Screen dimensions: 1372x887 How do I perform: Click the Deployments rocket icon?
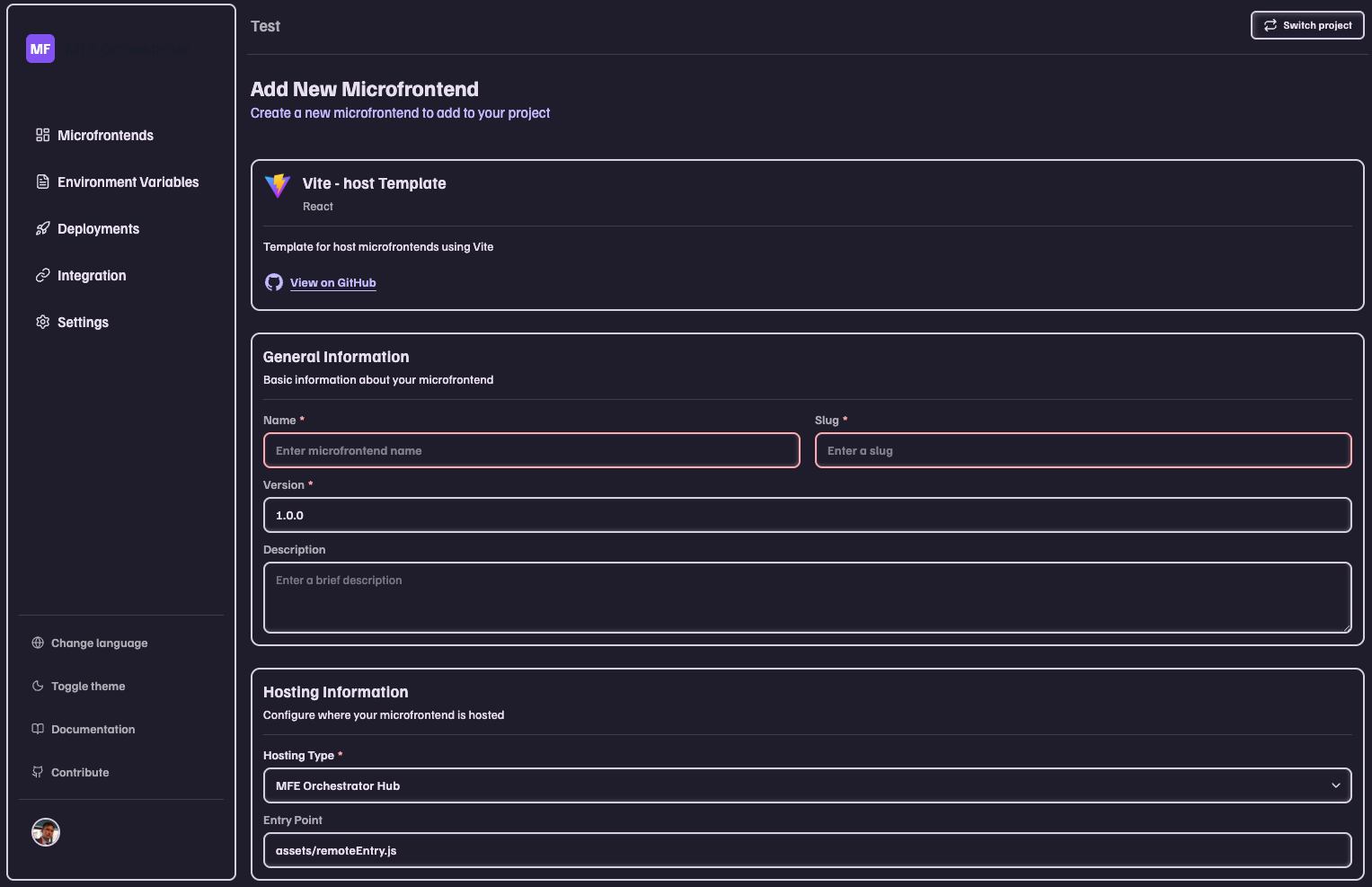click(x=42, y=228)
